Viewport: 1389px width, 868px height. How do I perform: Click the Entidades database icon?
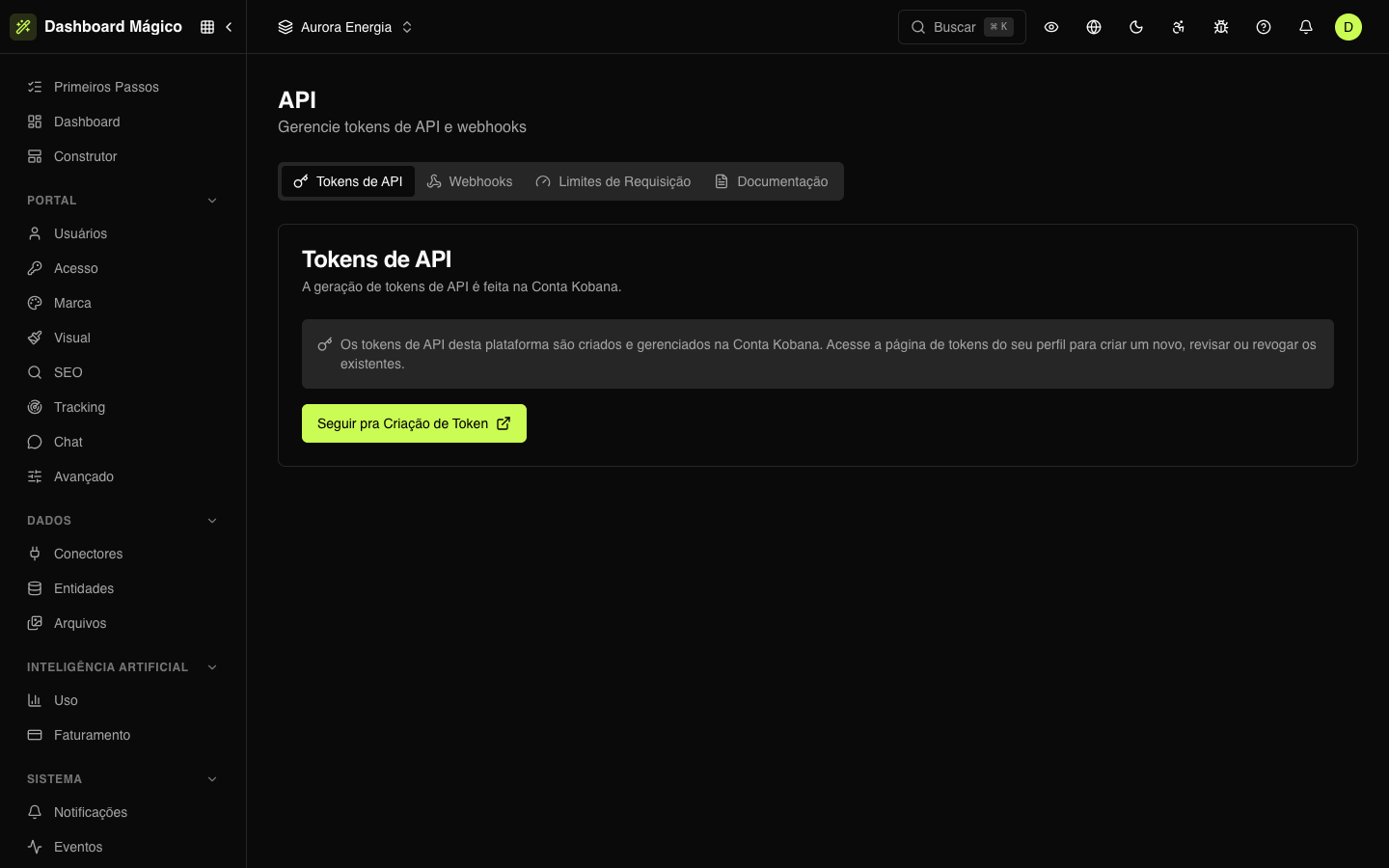click(35, 588)
